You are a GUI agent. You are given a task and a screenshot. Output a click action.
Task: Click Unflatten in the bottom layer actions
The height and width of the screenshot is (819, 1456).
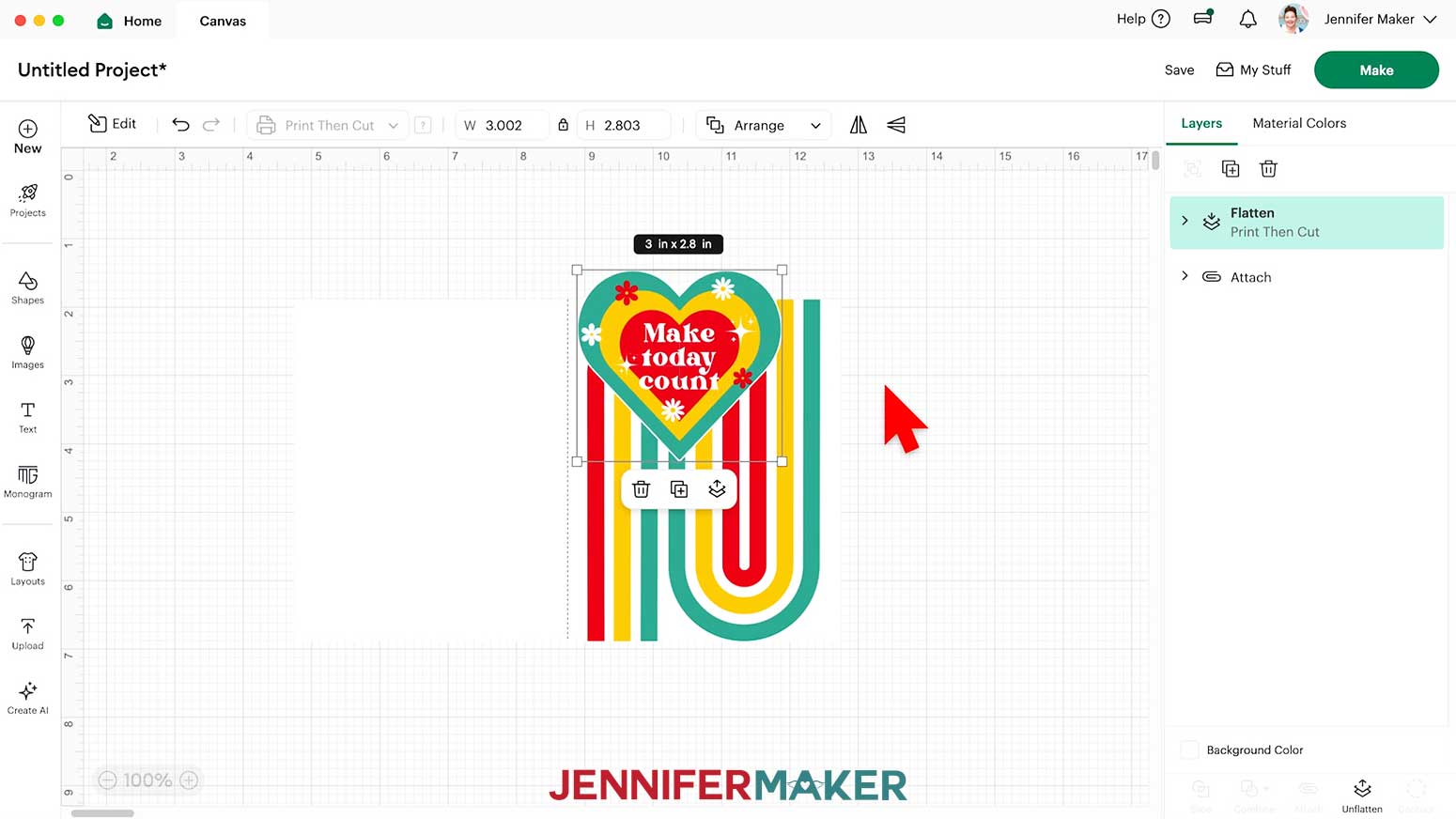coord(1362,796)
